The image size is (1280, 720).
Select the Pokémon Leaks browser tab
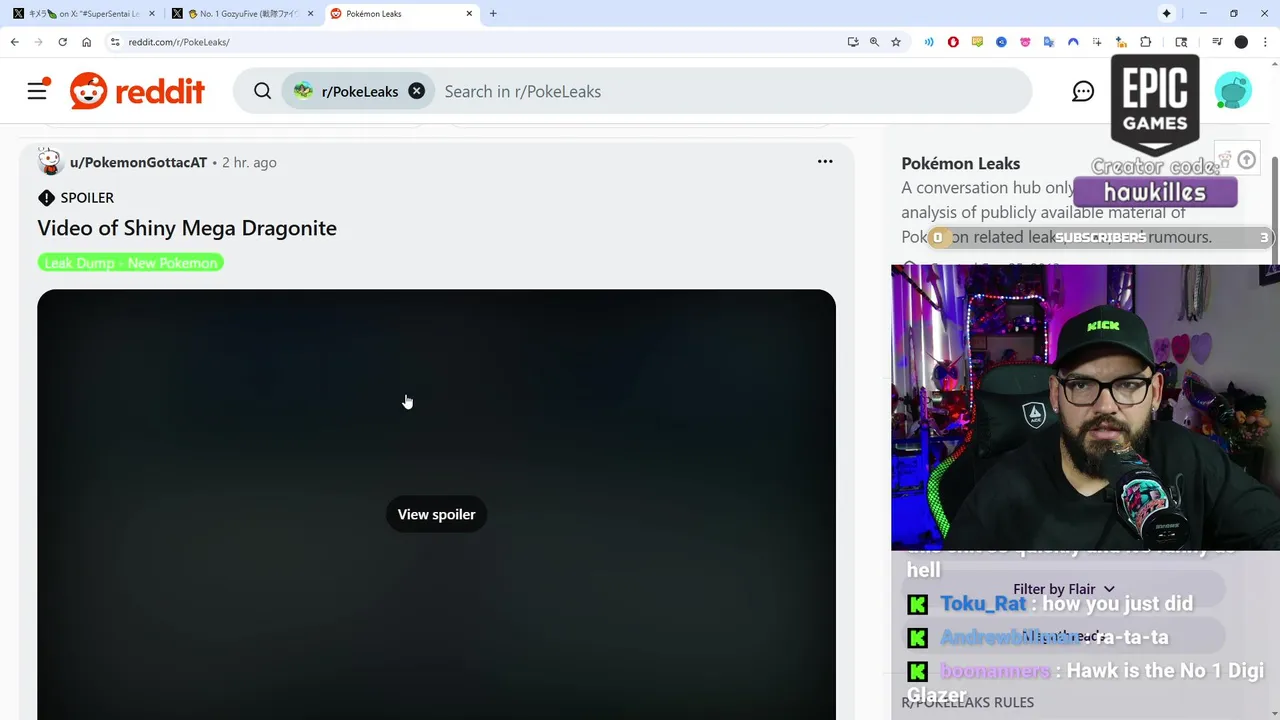402,14
